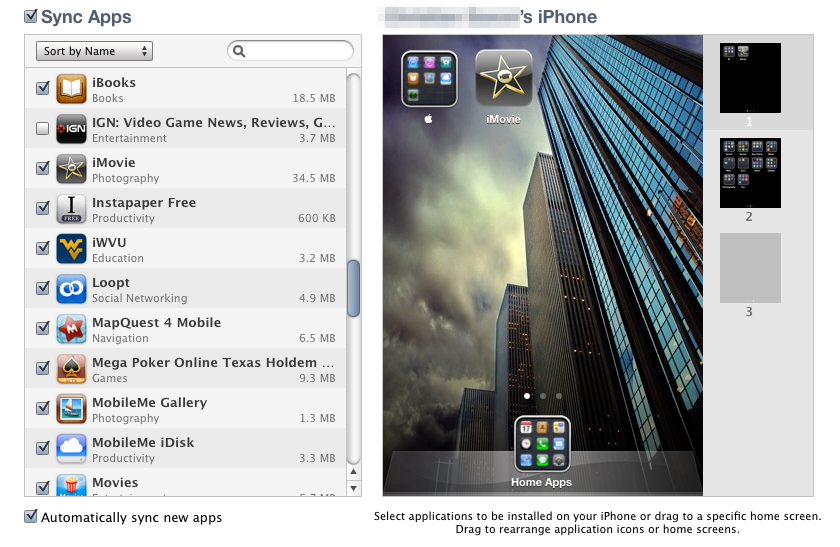
Task: Uncheck the MobileMe Gallery checkbox
Action: (43, 408)
